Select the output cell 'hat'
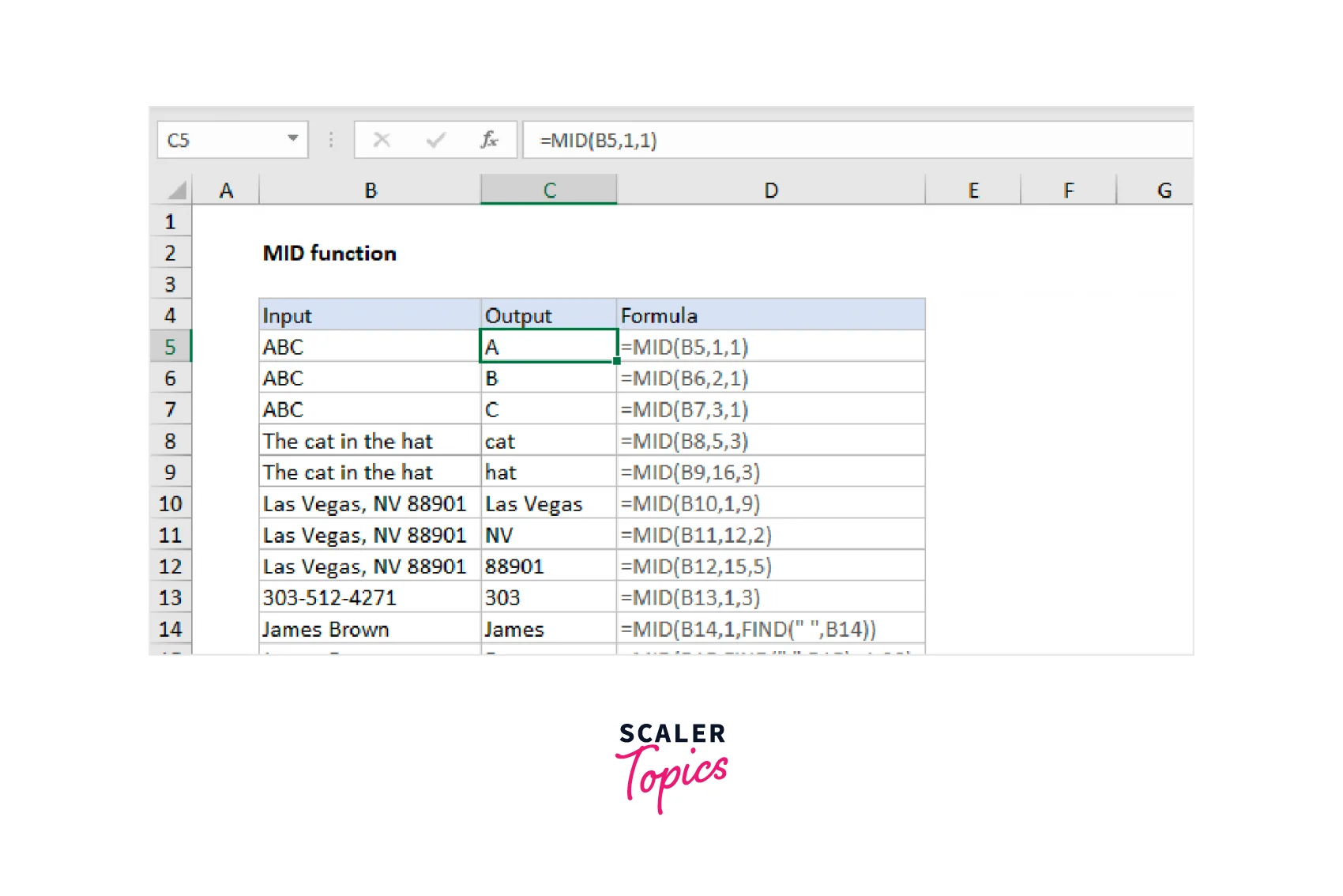This screenshot has height=896, width=1343. 548,472
